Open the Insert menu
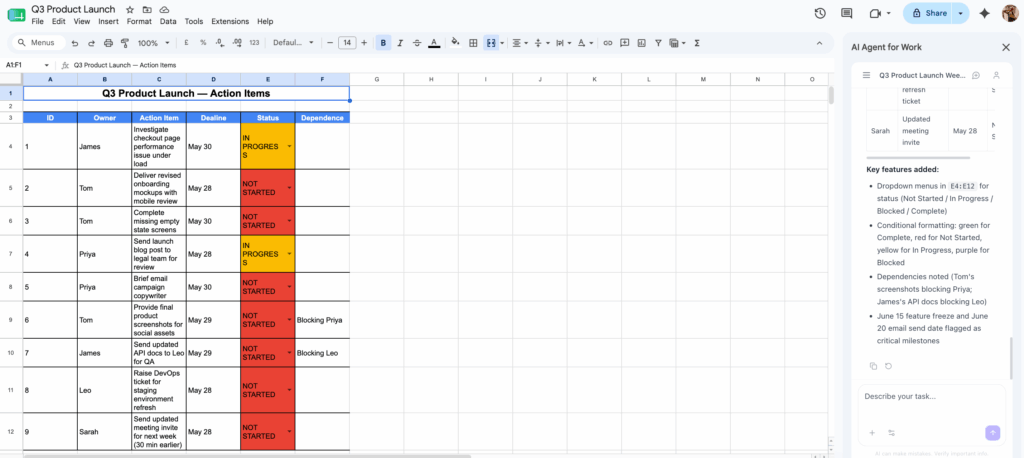1024x458 pixels. 108,22
